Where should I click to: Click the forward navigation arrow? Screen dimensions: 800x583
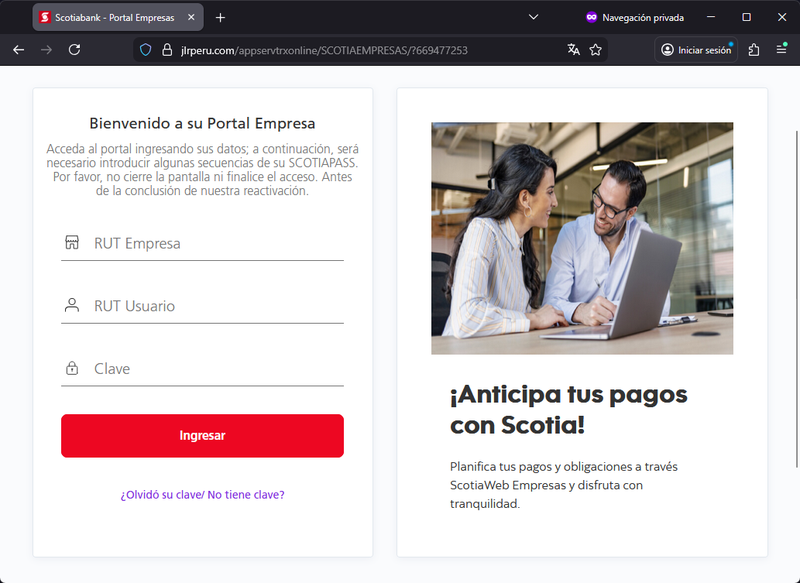46,50
